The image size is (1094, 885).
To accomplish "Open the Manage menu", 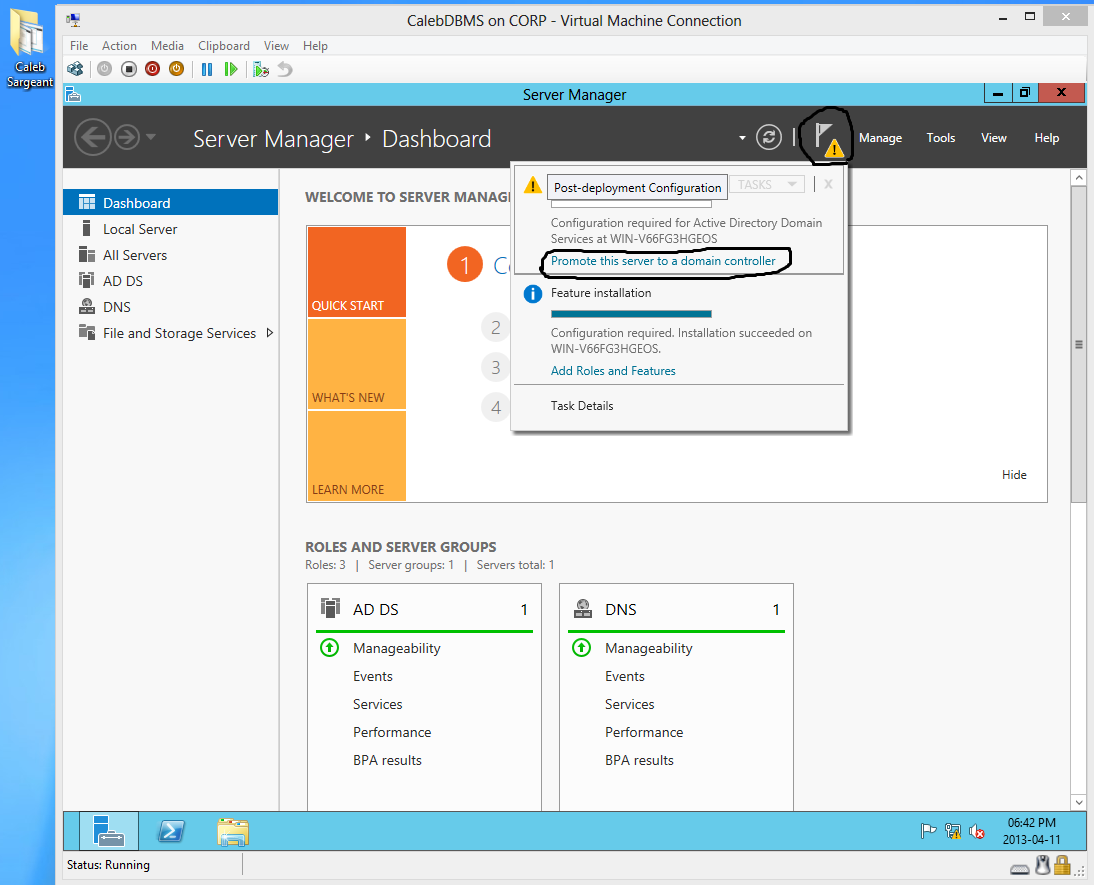I will point(881,137).
